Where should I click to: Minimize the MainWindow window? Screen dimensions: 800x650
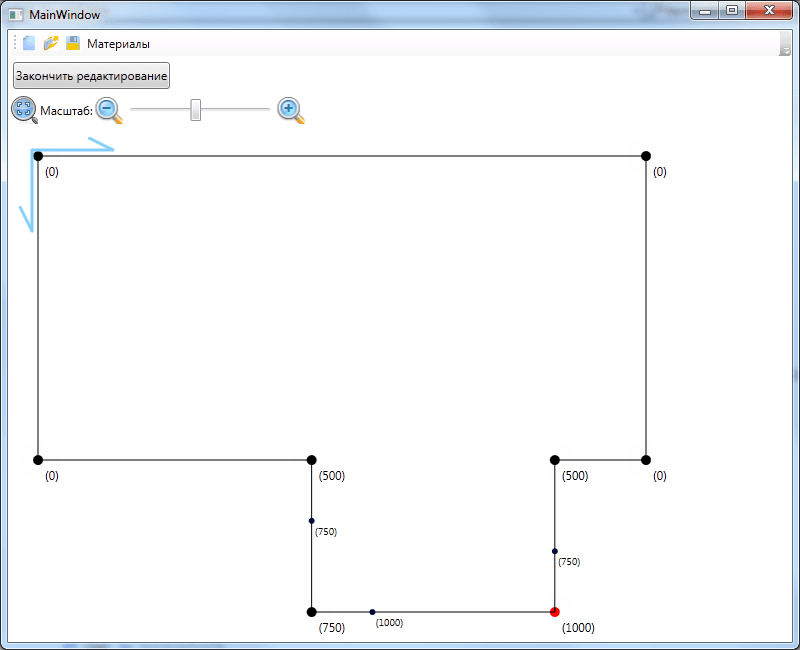pyautogui.click(x=705, y=10)
